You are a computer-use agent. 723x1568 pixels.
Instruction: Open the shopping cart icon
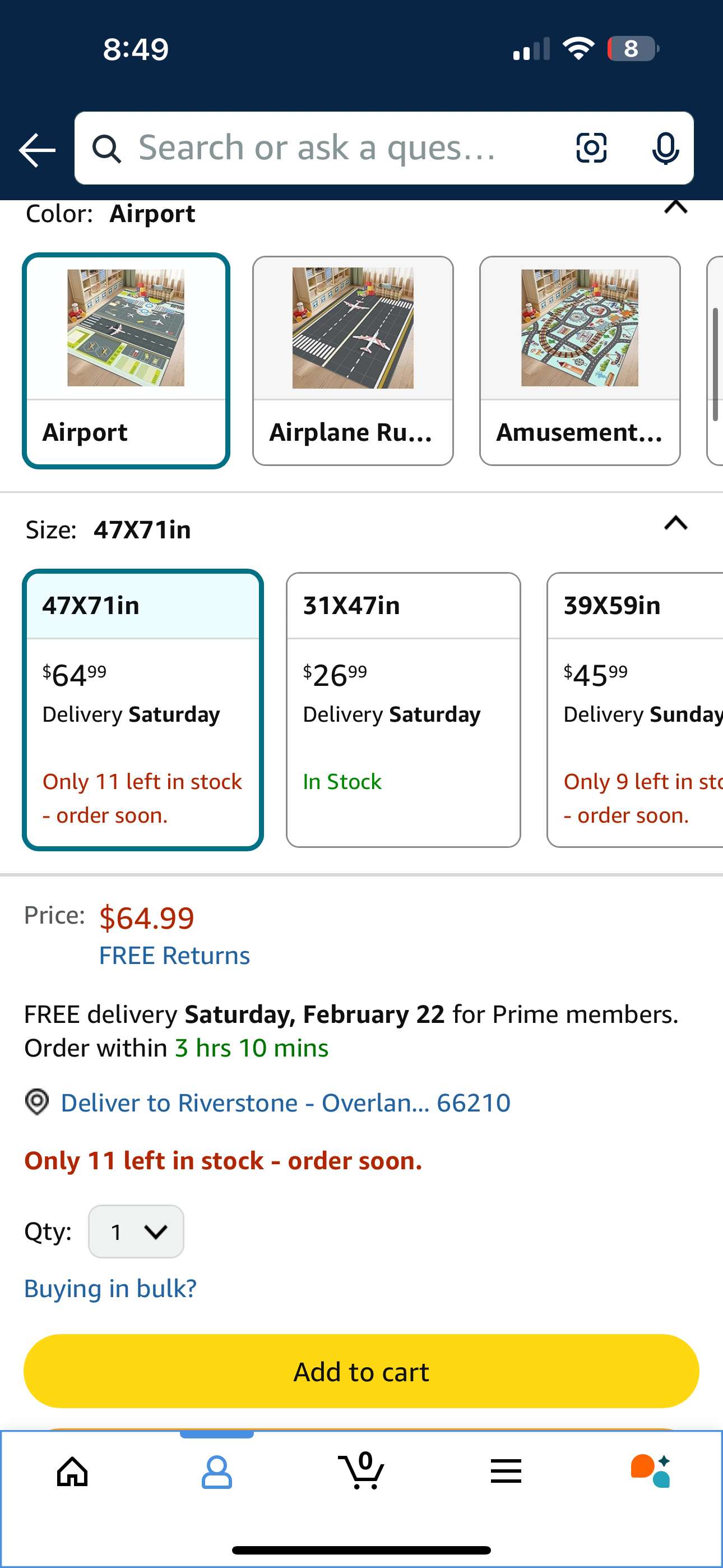(x=361, y=1472)
